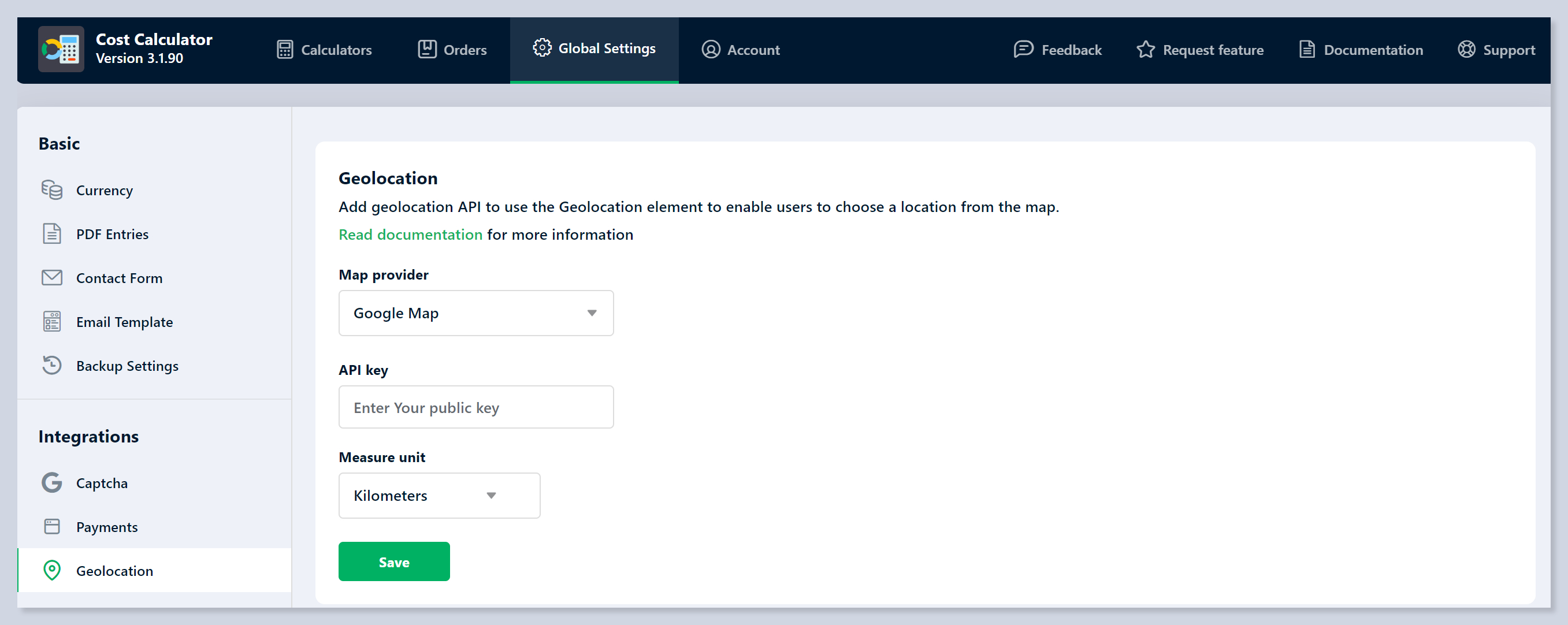Image resolution: width=1568 pixels, height=625 pixels.
Task: Click the Backup Settings history icon
Action: (52, 365)
